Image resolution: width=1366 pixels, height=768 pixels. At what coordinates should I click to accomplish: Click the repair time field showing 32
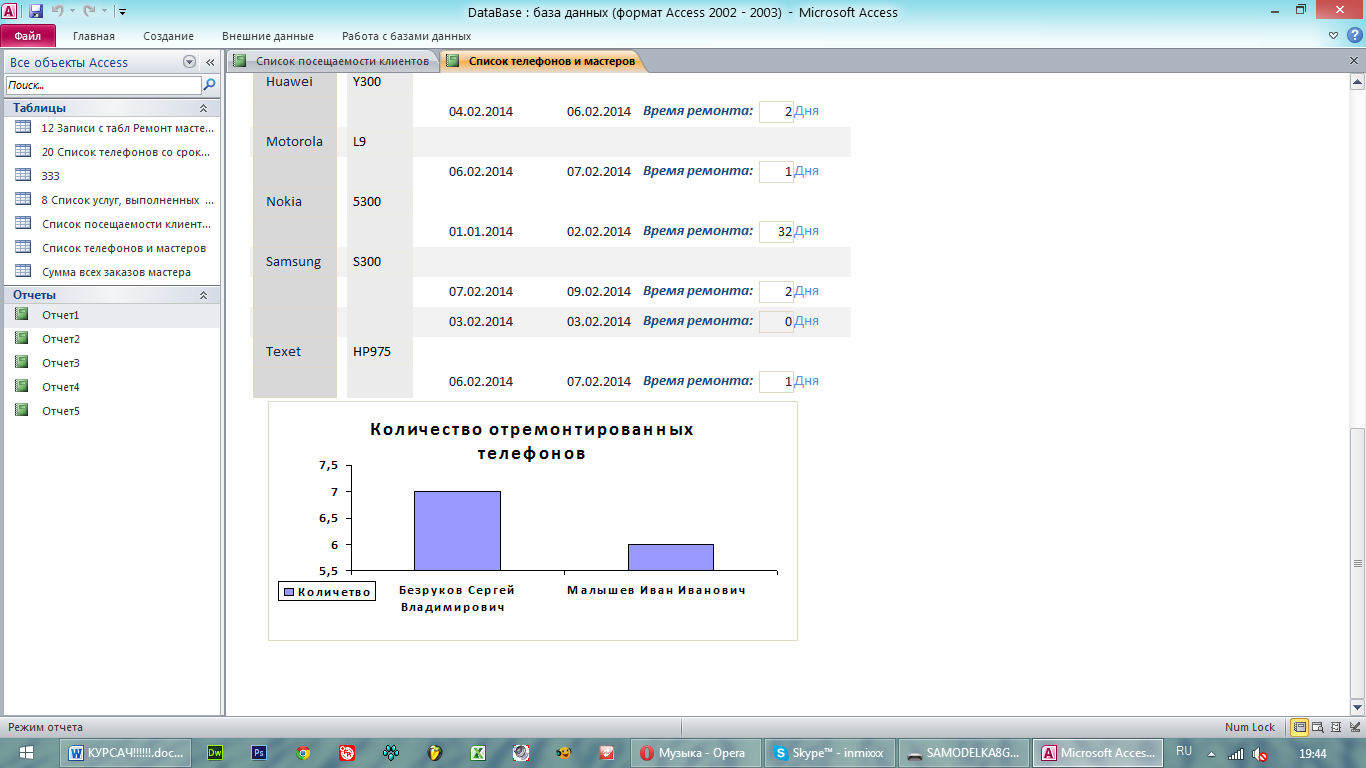[x=776, y=231]
